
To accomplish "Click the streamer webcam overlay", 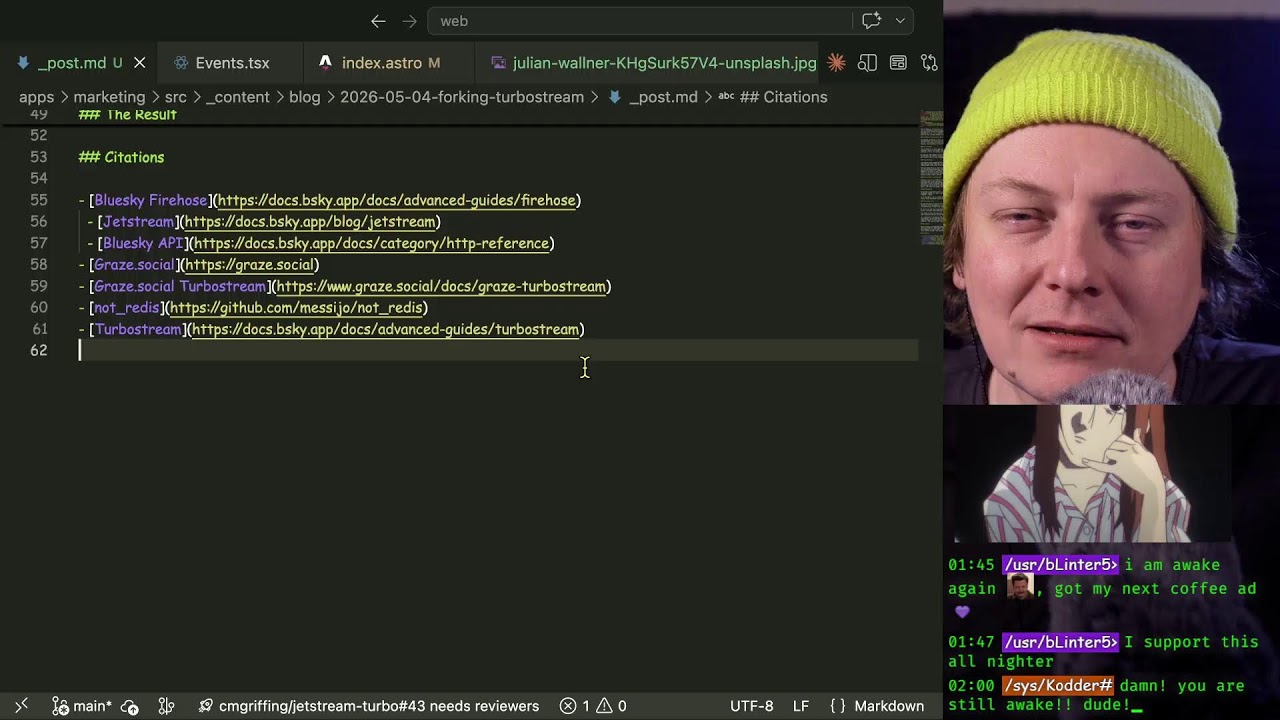I will [x=1111, y=202].
